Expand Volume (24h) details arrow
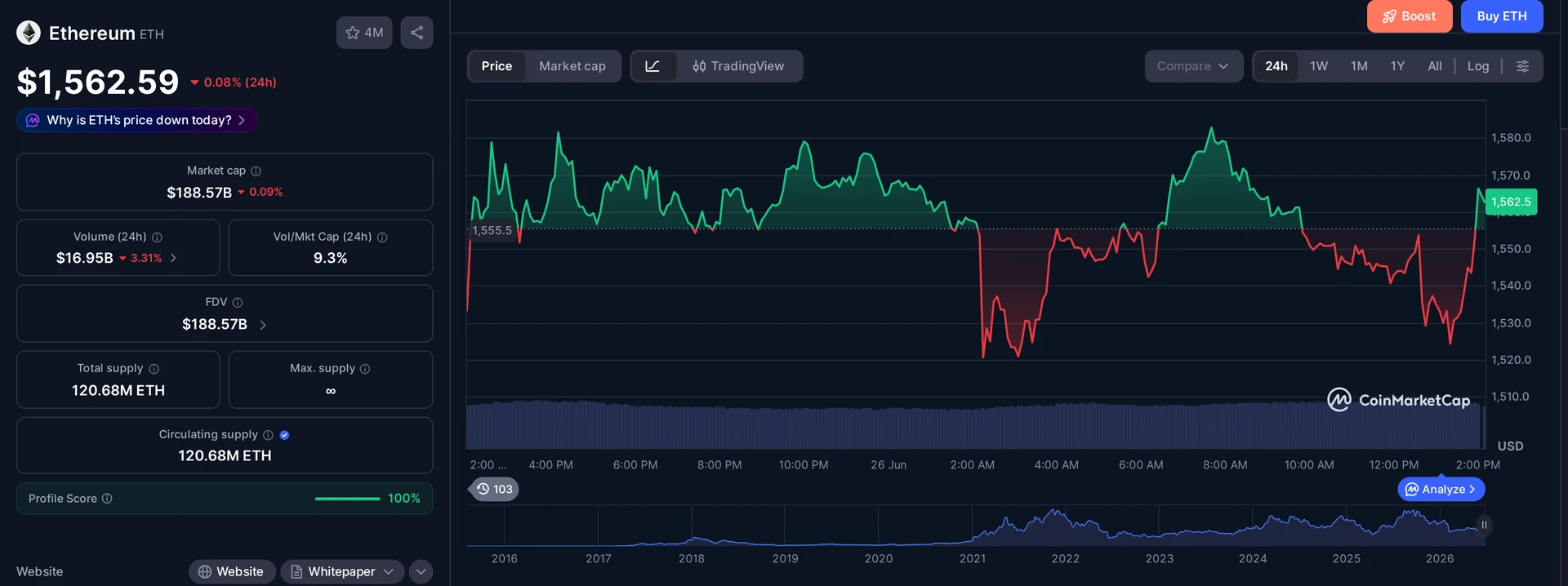Image resolution: width=1568 pixels, height=586 pixels. (x=173, y=258)
